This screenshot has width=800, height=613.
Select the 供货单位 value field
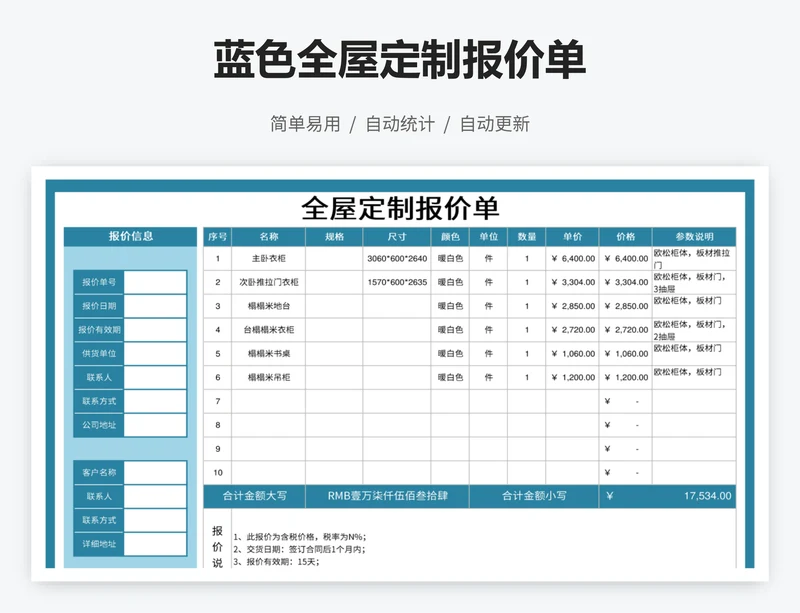coord(155,354)
